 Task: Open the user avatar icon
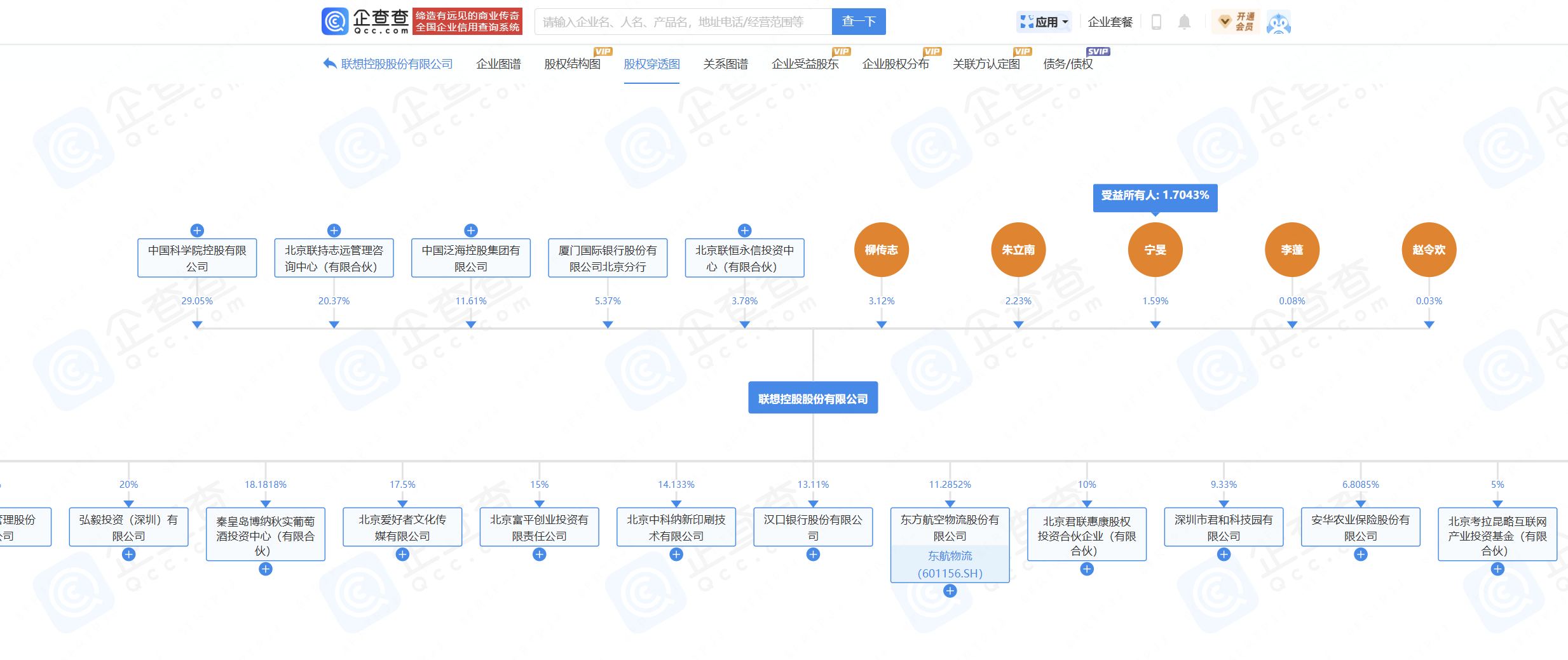point(1278,22)
